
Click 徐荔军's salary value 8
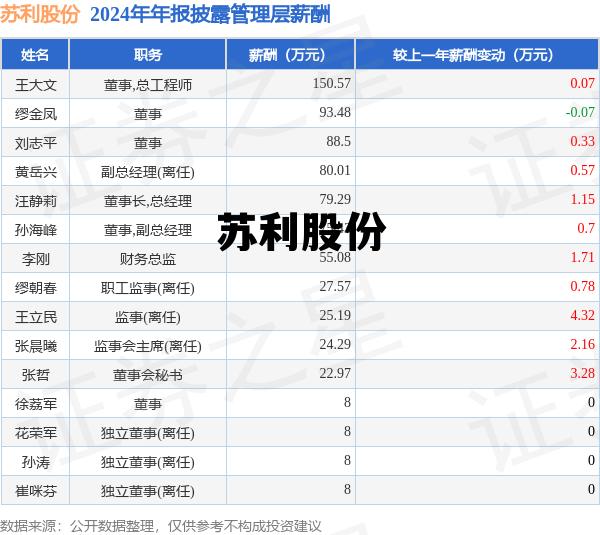[x=347, y=402]
